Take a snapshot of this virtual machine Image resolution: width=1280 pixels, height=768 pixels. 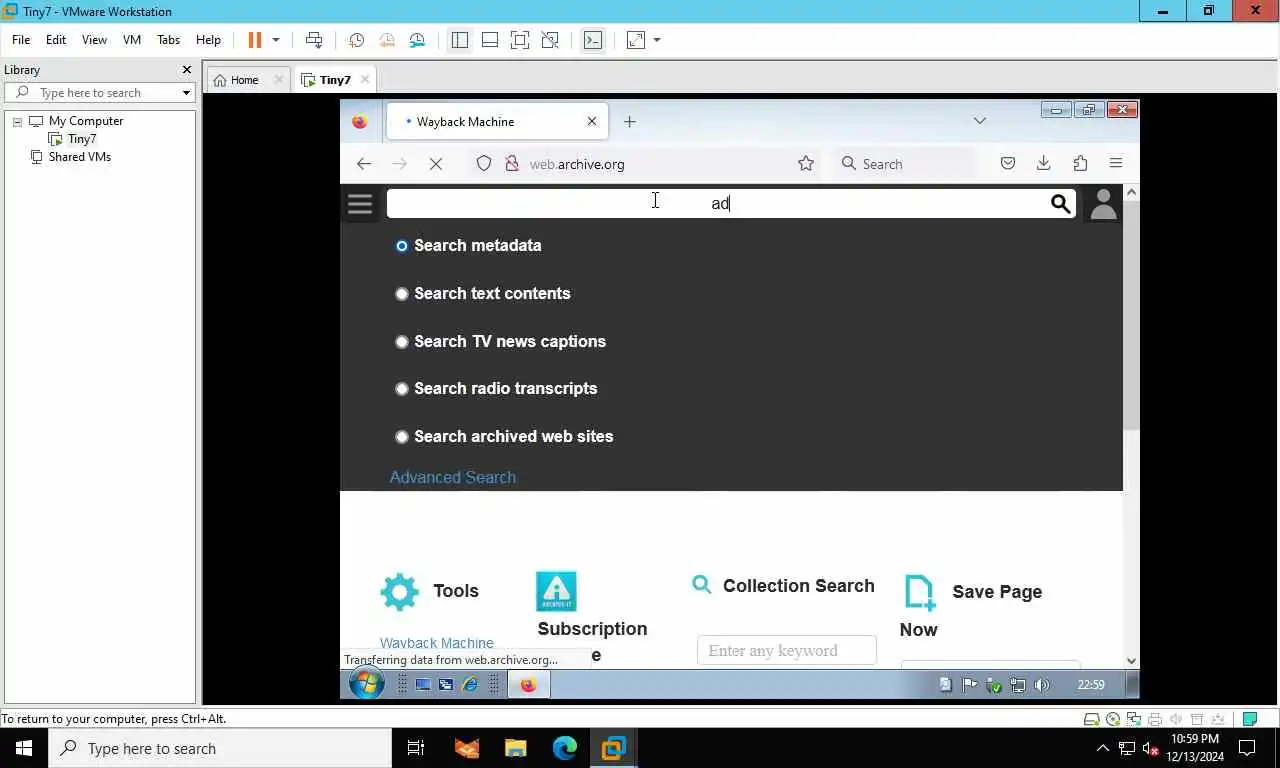[x=356, y=40]
